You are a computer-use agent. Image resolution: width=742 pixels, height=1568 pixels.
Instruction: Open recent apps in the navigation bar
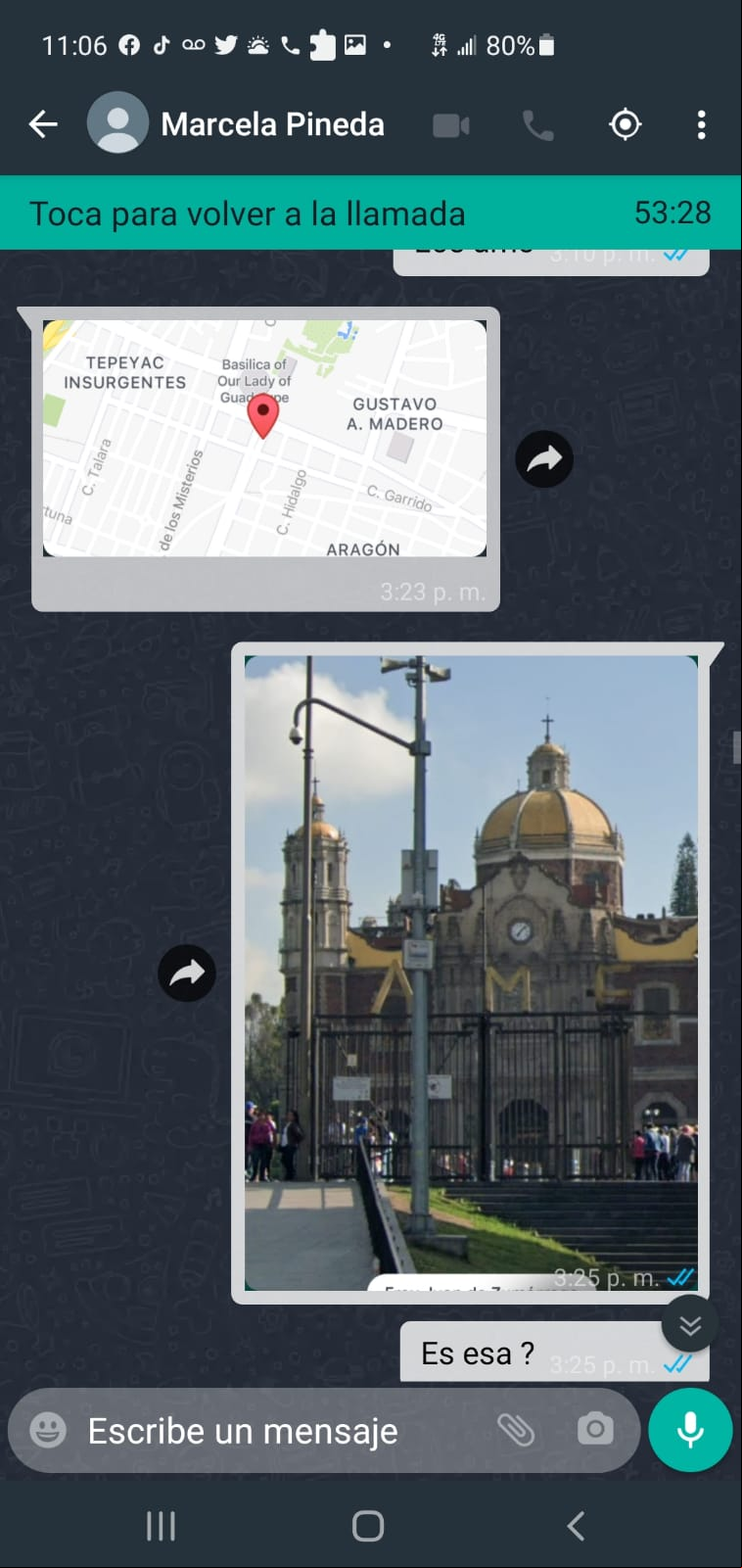[161, 1525]
